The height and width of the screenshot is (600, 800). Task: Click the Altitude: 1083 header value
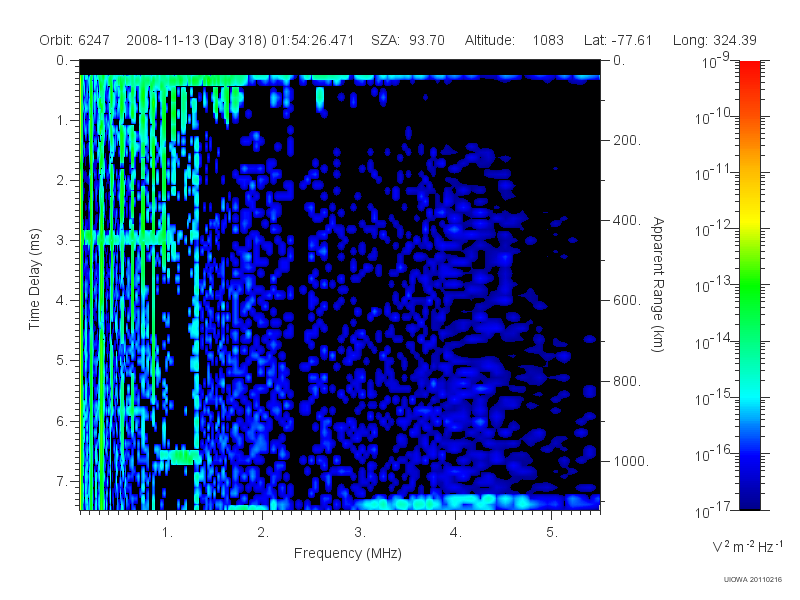pyautogui.click(x=514, y=40)
